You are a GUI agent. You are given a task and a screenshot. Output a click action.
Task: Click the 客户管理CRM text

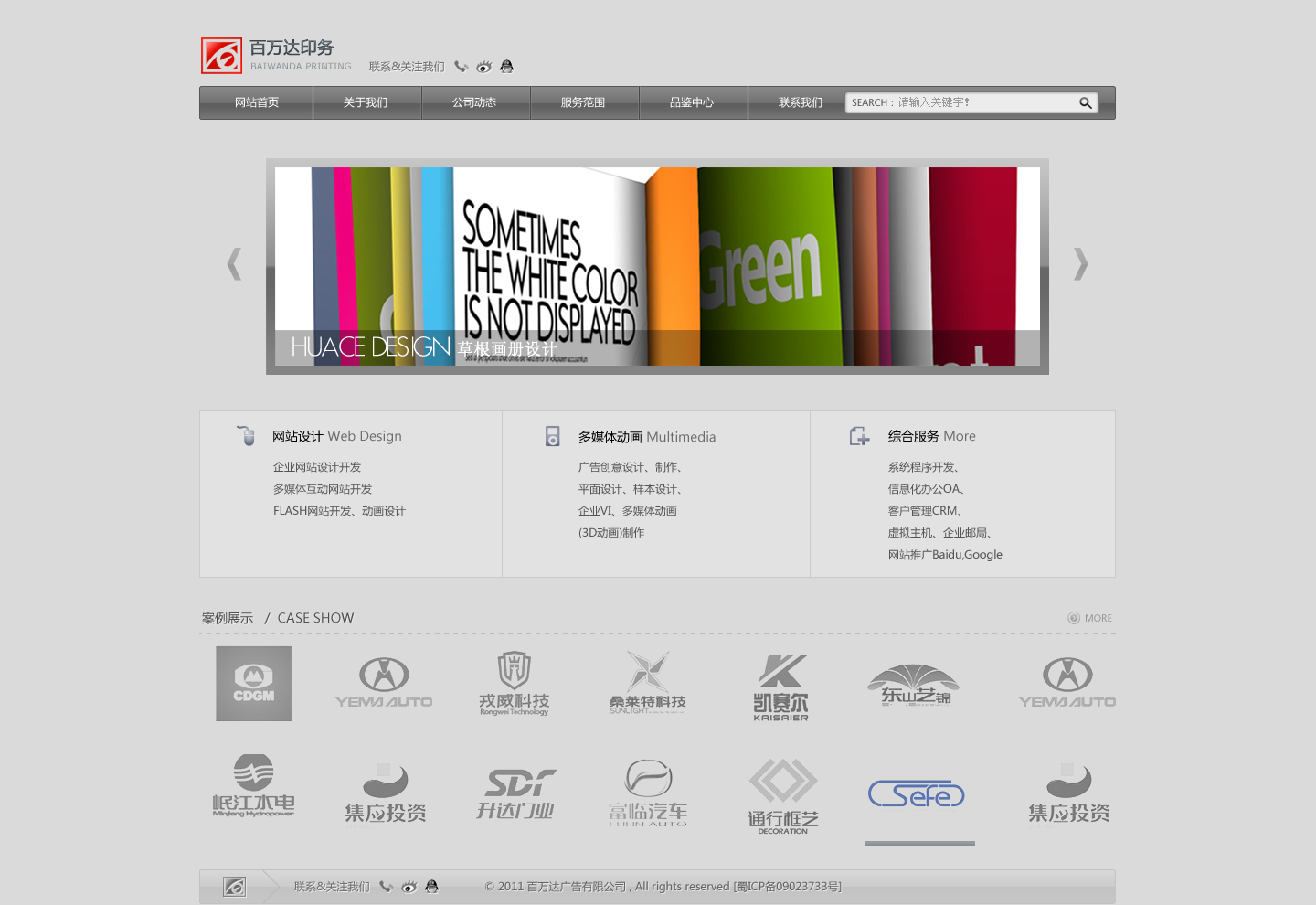925,511
